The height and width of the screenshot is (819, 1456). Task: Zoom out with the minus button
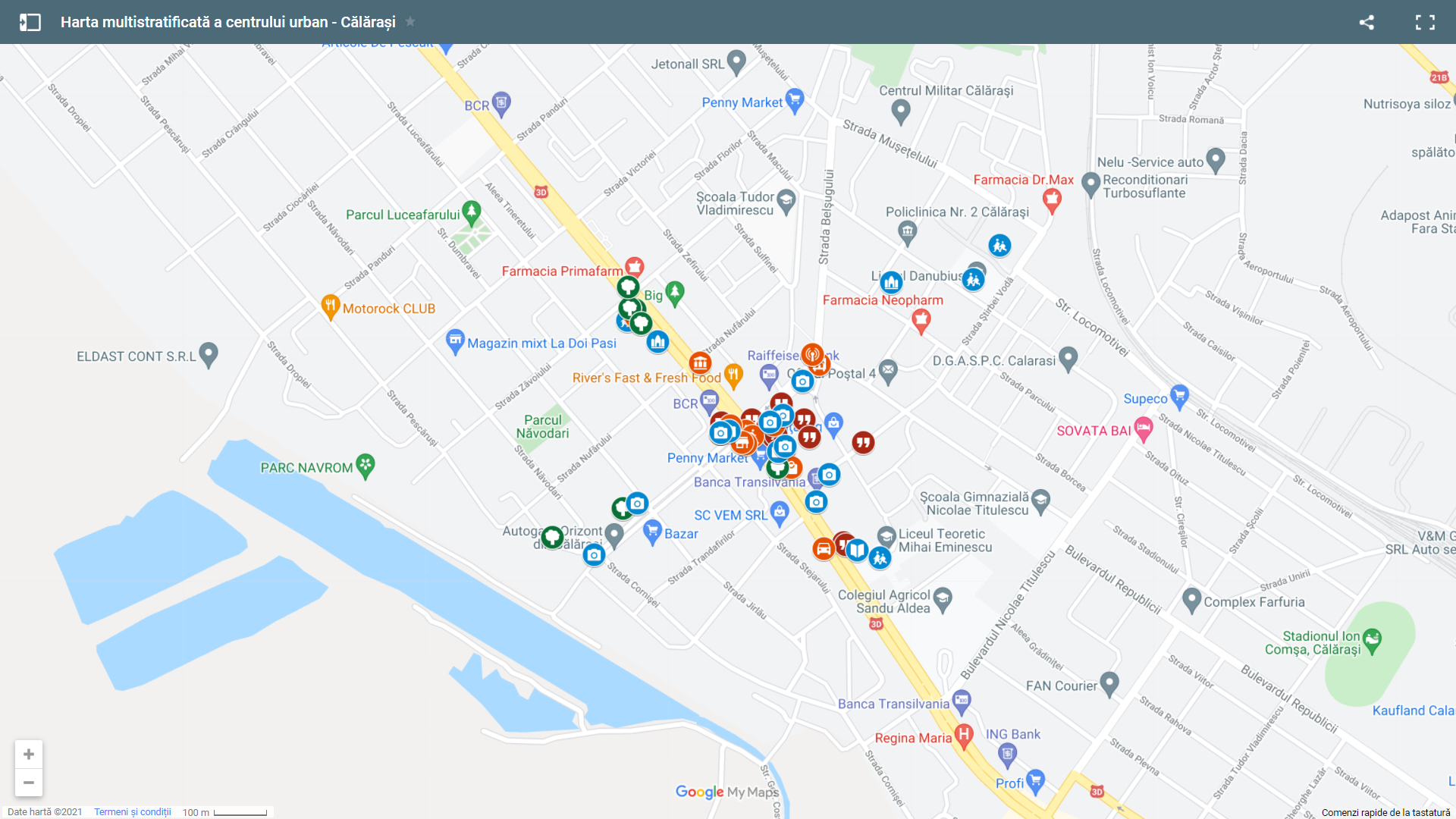click(29, 783)
